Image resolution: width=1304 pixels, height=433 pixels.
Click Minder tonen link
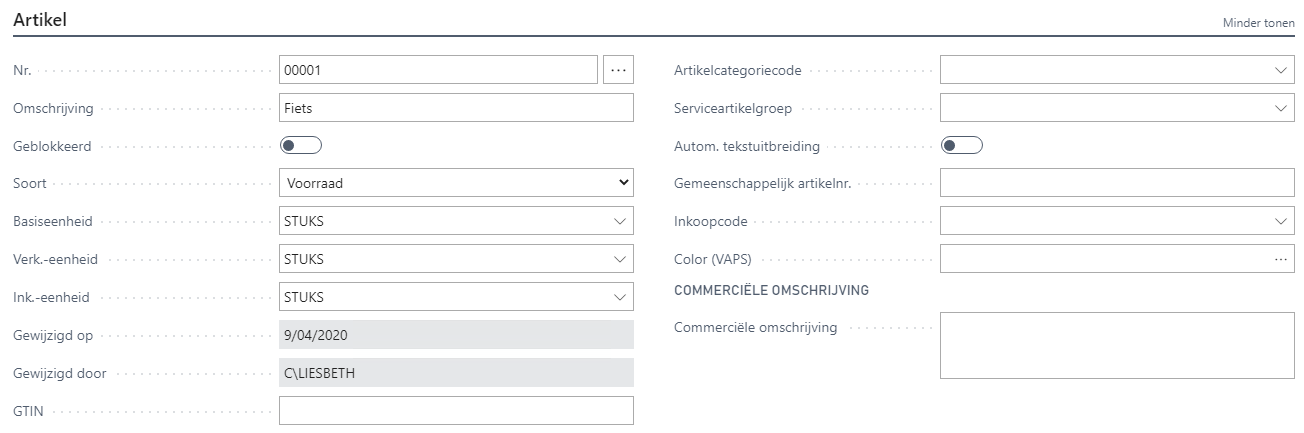tap(1258, 23)
